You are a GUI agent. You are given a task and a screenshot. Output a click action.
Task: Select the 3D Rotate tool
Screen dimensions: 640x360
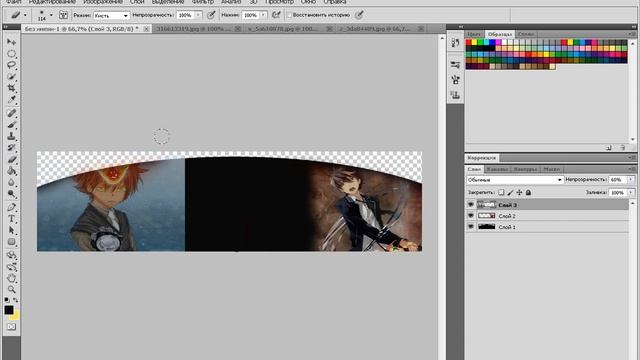(x=11, y=255)
